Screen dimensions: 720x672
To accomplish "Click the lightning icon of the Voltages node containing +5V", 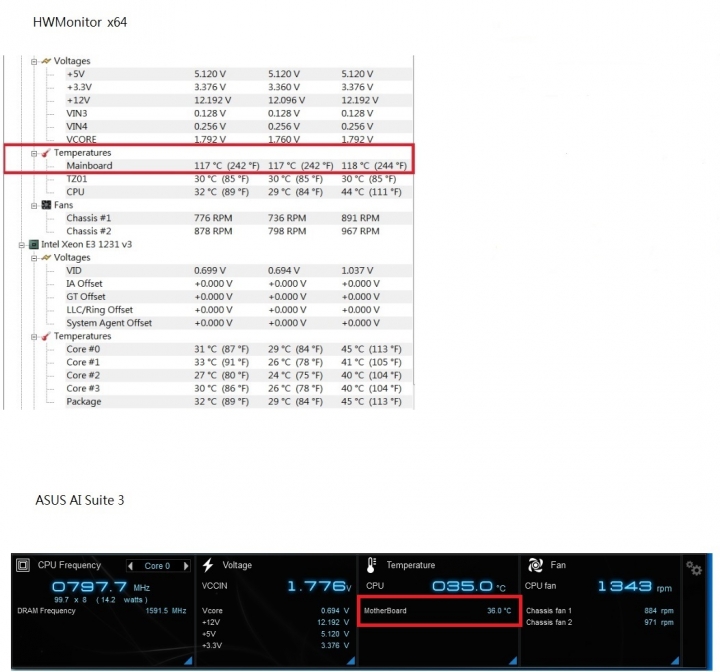I will click(x=46, y=61).
